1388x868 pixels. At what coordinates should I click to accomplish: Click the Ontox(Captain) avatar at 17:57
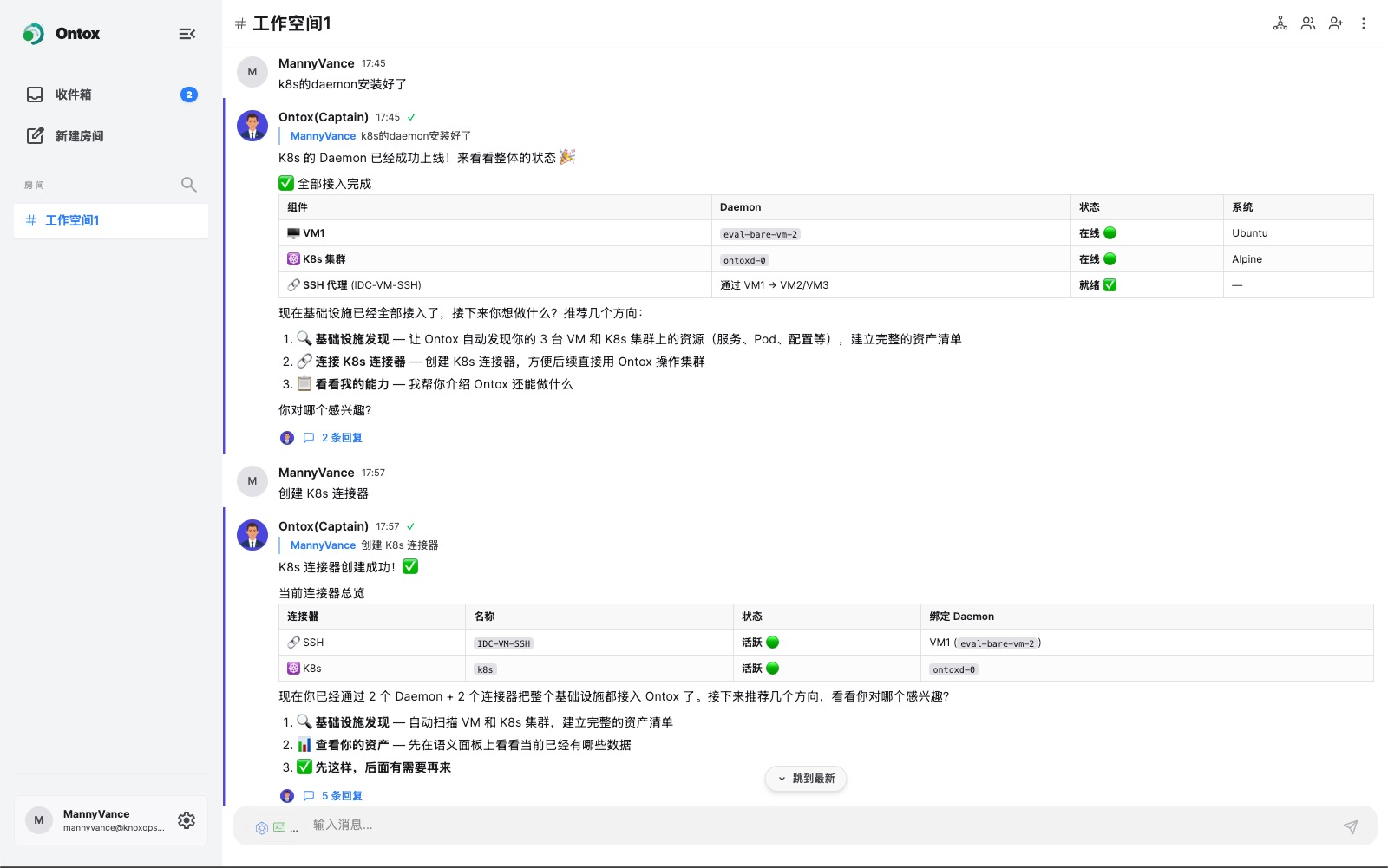pyautogui.click(x=252, y=535)
